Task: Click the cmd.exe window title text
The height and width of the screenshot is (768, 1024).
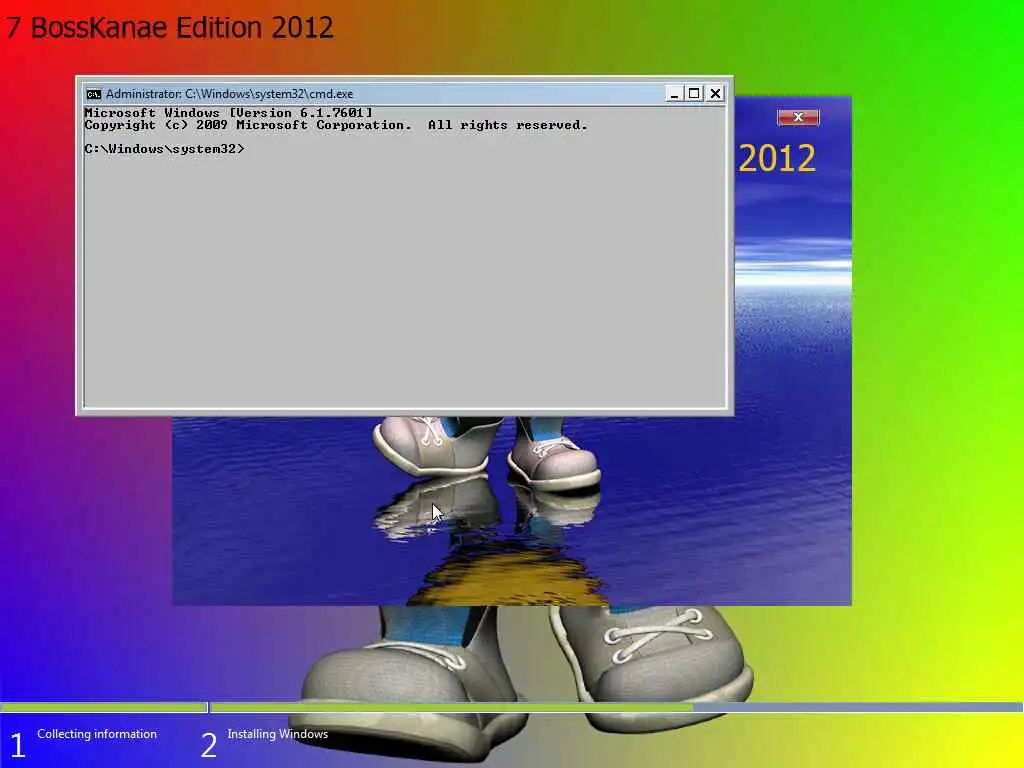Action: (229, 94)
